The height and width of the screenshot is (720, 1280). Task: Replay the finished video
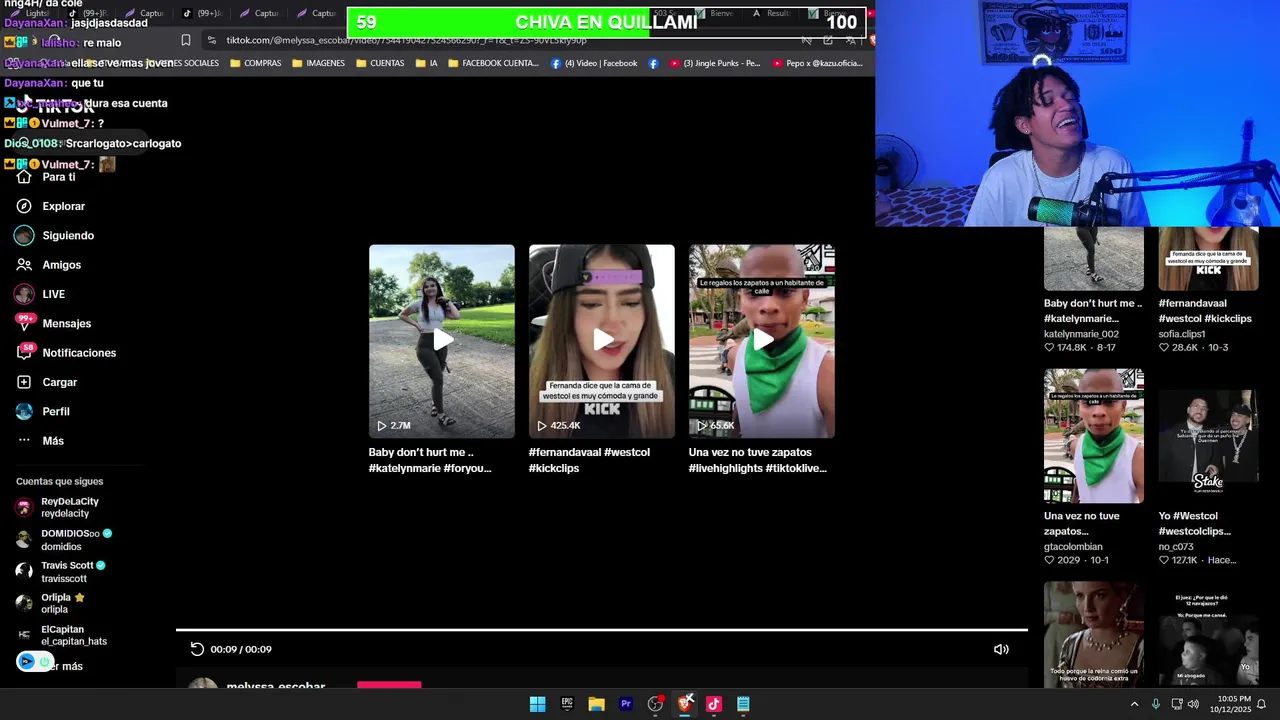pos(197,649)
